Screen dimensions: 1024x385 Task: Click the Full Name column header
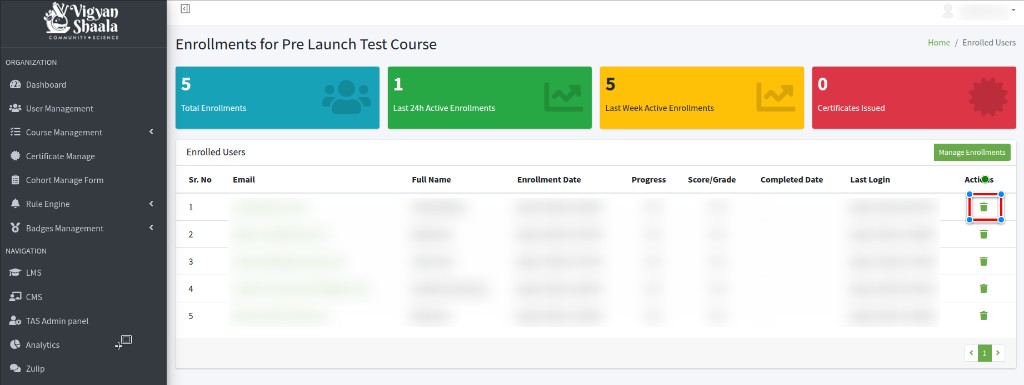[431, 180]
